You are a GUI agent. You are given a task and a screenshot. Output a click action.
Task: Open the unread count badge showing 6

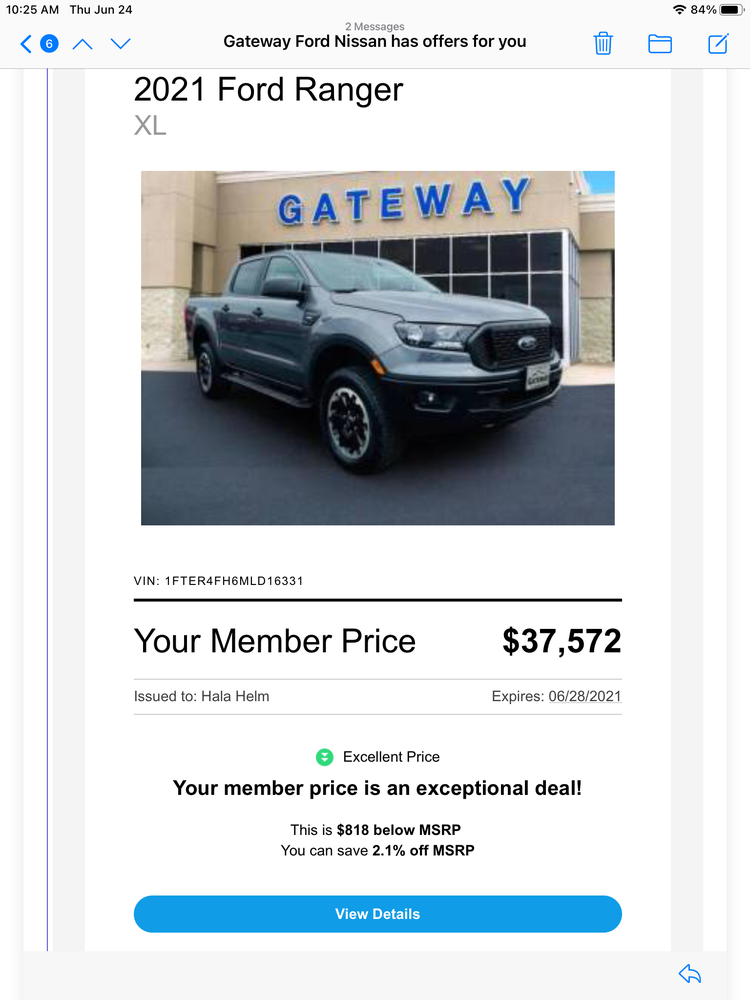point(49,44)
